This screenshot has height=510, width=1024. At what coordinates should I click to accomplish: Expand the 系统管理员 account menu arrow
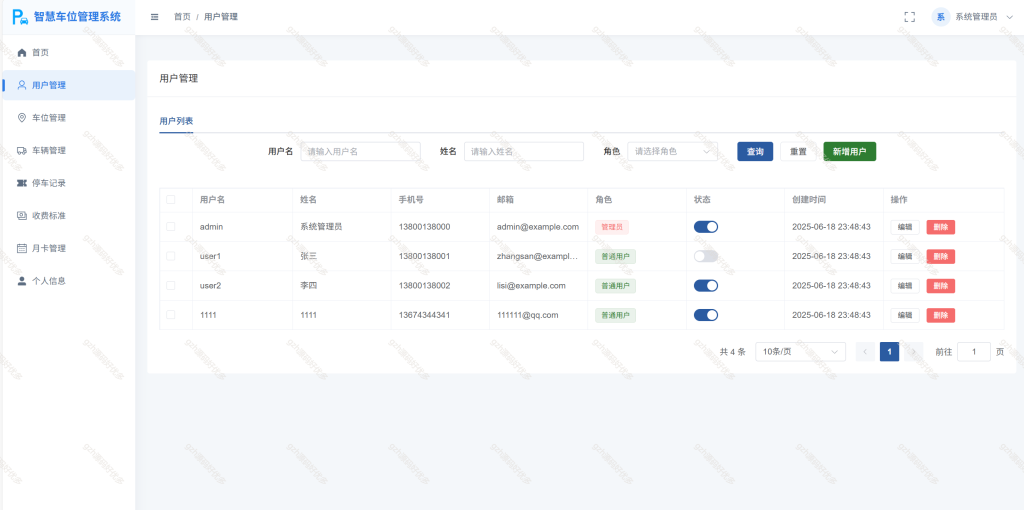[x=1010, y=18]
